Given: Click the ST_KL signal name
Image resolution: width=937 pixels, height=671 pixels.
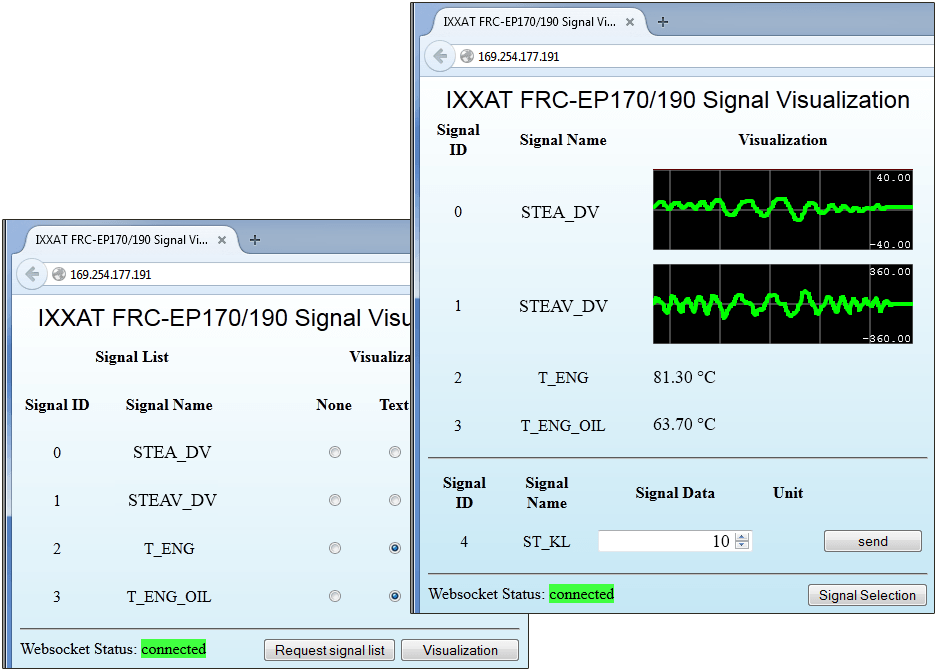Looking at the screenshot, I should pyautogui.click(x=546, y=542).
